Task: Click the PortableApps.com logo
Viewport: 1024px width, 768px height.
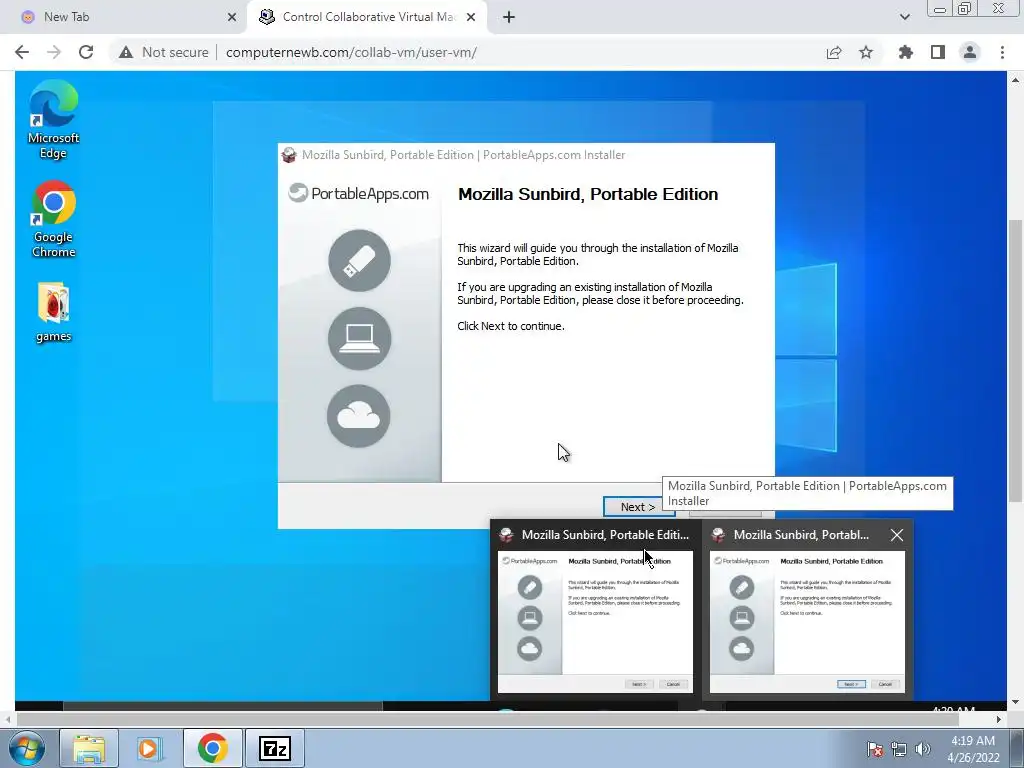Action: pyautogui.click(x=359, y=193)
